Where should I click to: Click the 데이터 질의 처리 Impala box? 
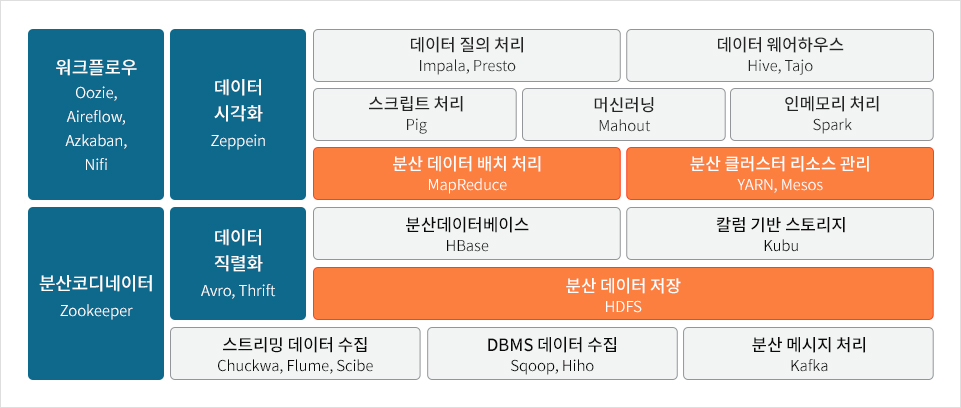click(466, 55)
